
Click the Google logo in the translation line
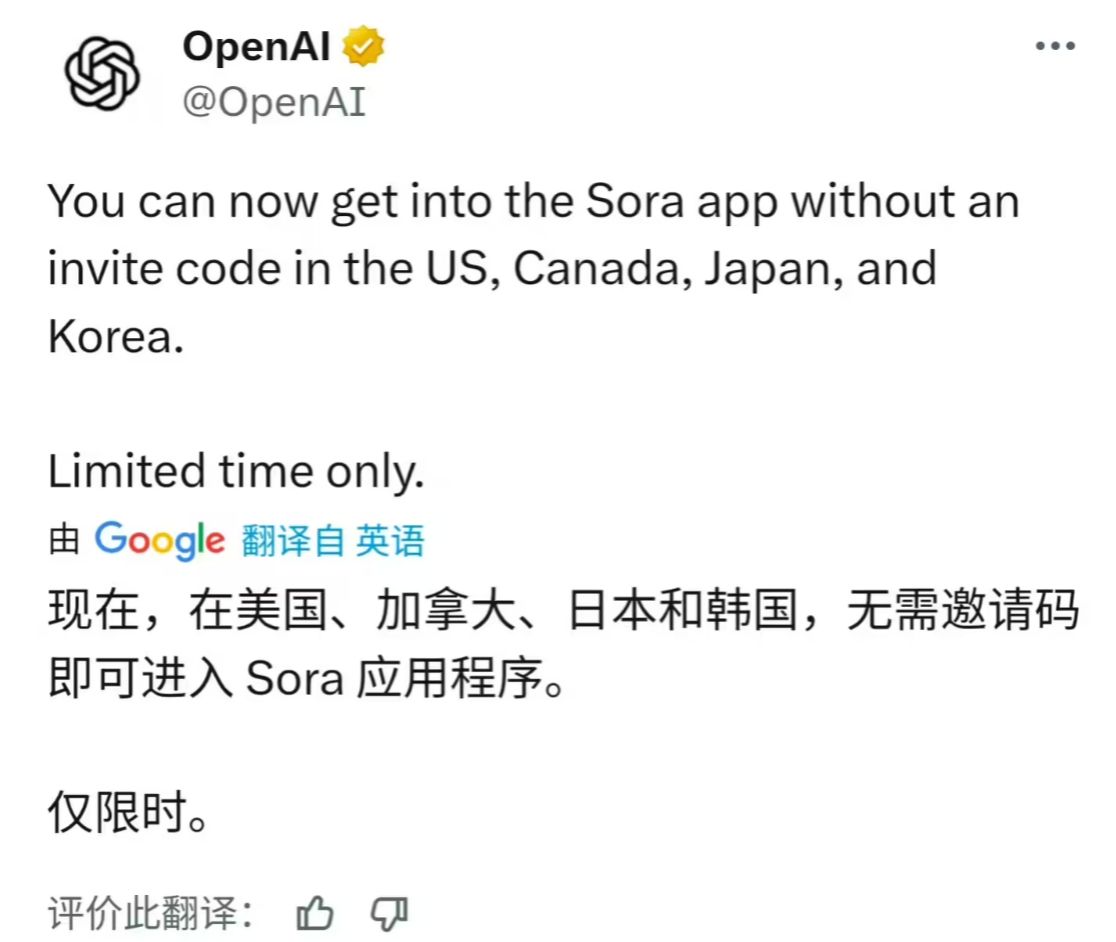pyautogui.click(x=160, y=541)
